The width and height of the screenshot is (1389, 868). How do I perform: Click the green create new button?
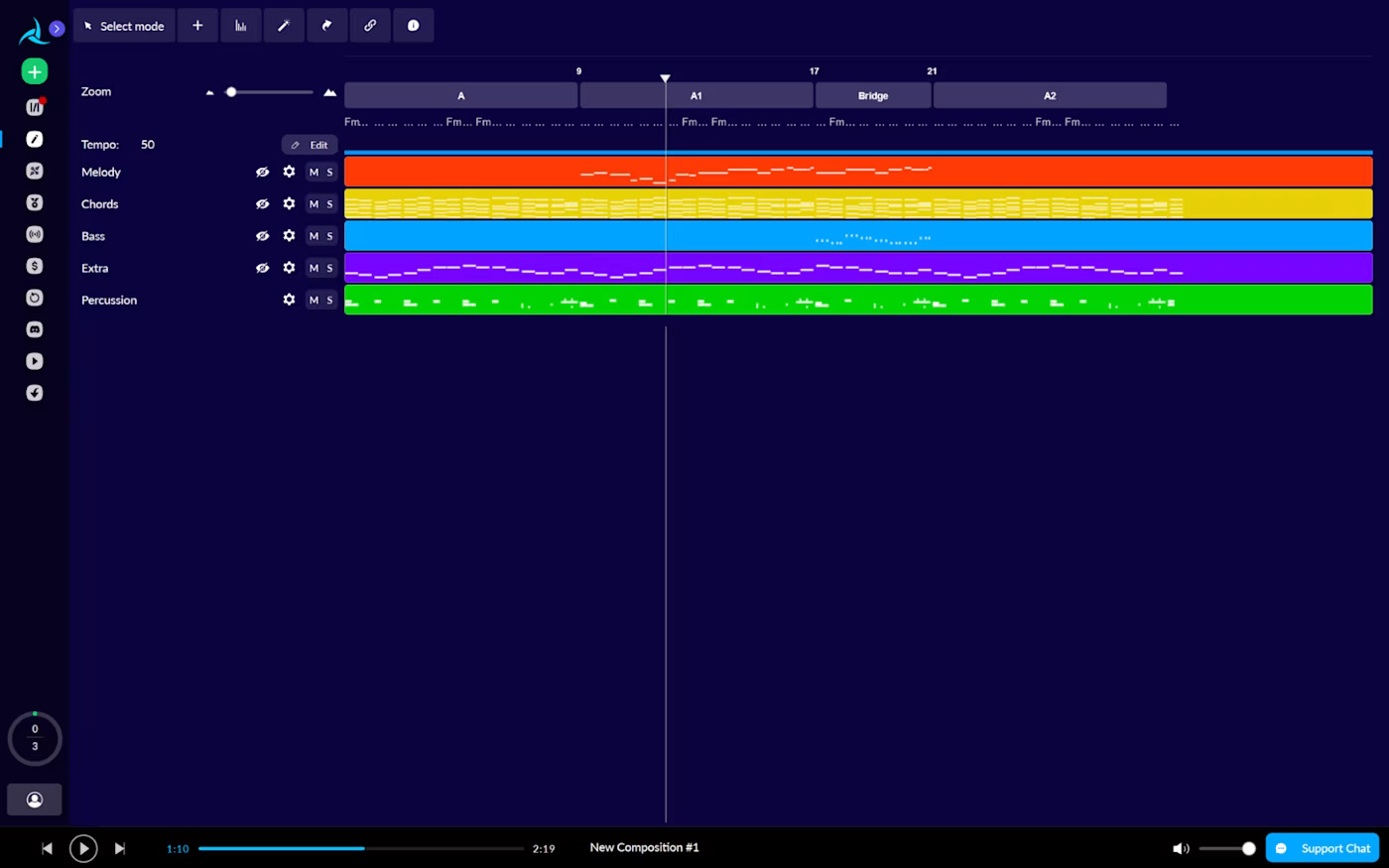(x=35, y=71)
